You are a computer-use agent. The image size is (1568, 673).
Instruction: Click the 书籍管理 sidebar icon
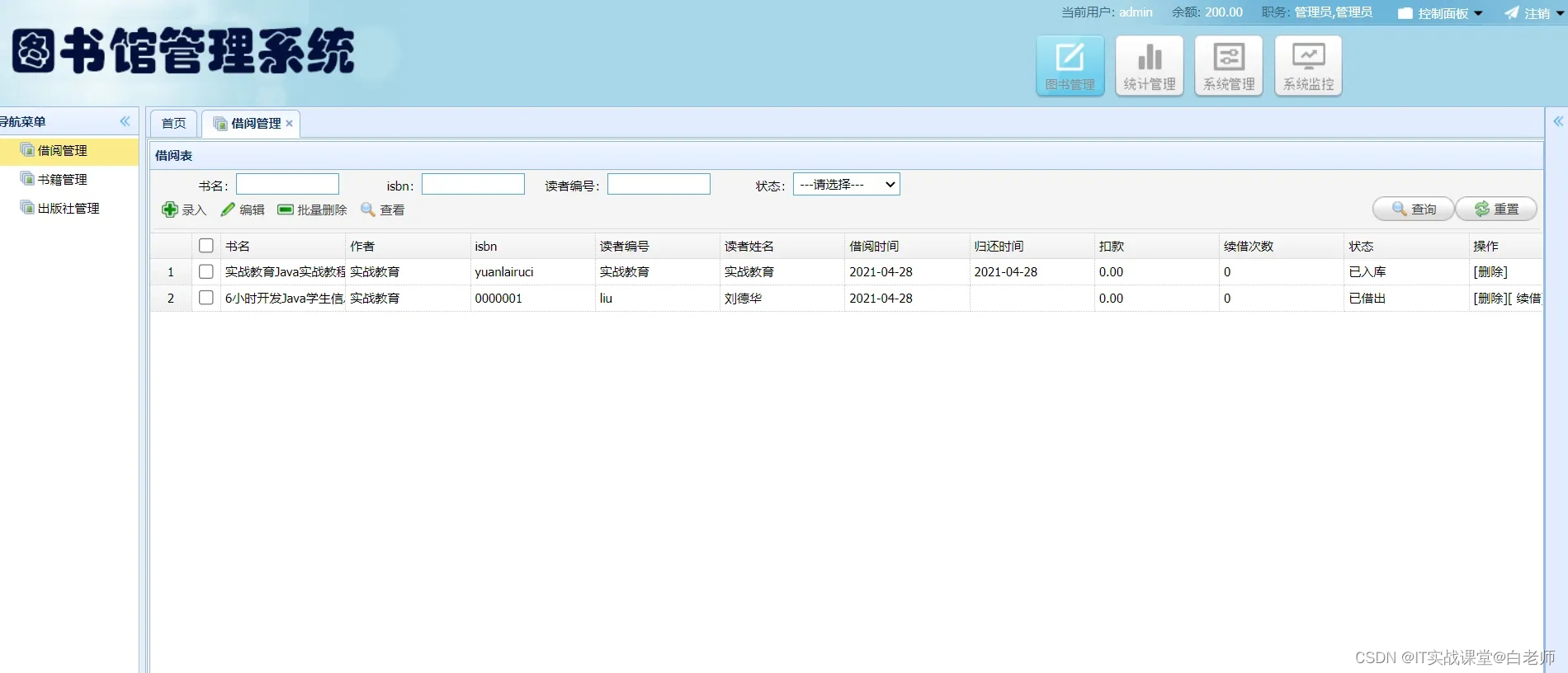pyautogui.click(x=28, y=179)
